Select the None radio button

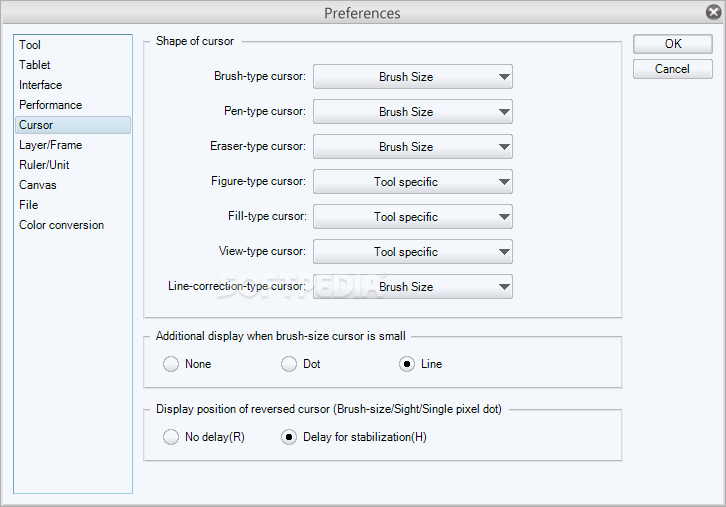(171, 364)
